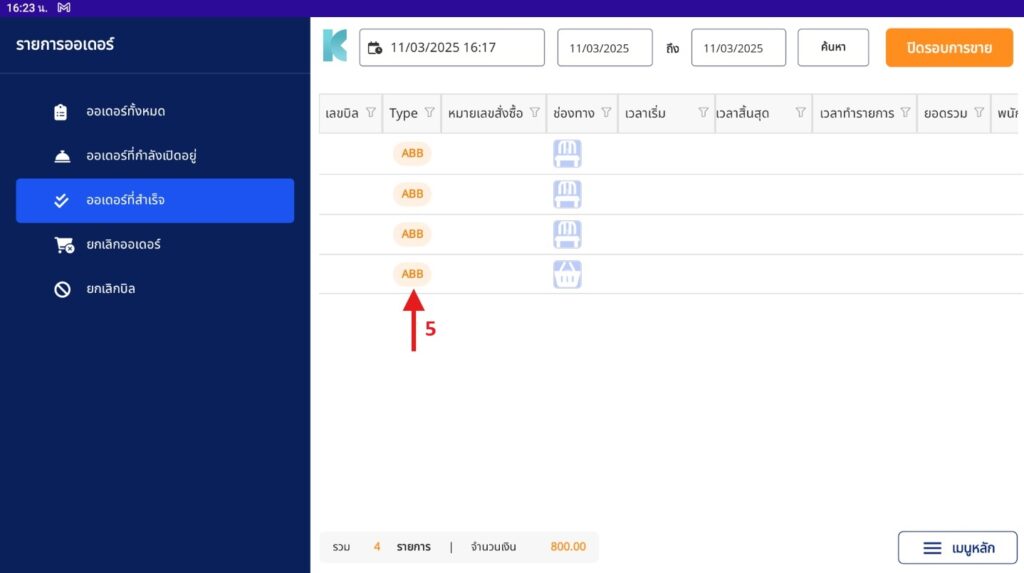Go to ยกเลิกออเดอร์ section
Screen dimensions: 1024x573
click(123, 245)
